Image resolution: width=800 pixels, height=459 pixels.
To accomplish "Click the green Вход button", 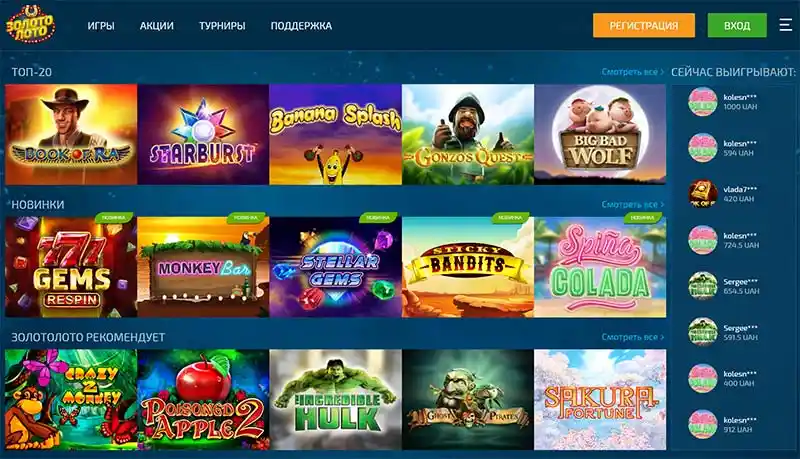I will [x=737, y=26].
